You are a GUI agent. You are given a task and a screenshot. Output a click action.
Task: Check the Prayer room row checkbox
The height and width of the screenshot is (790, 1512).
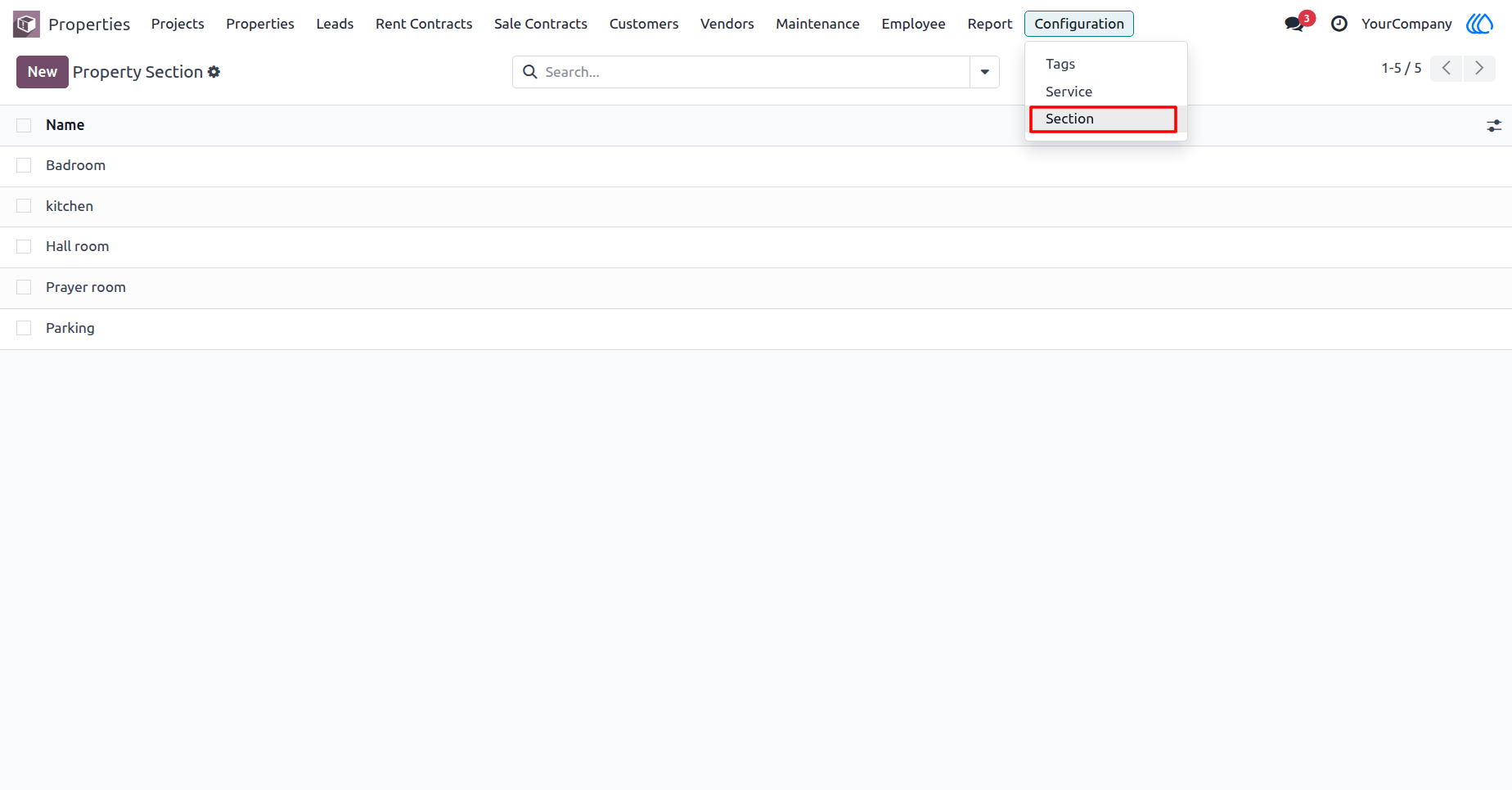(24, 287)
